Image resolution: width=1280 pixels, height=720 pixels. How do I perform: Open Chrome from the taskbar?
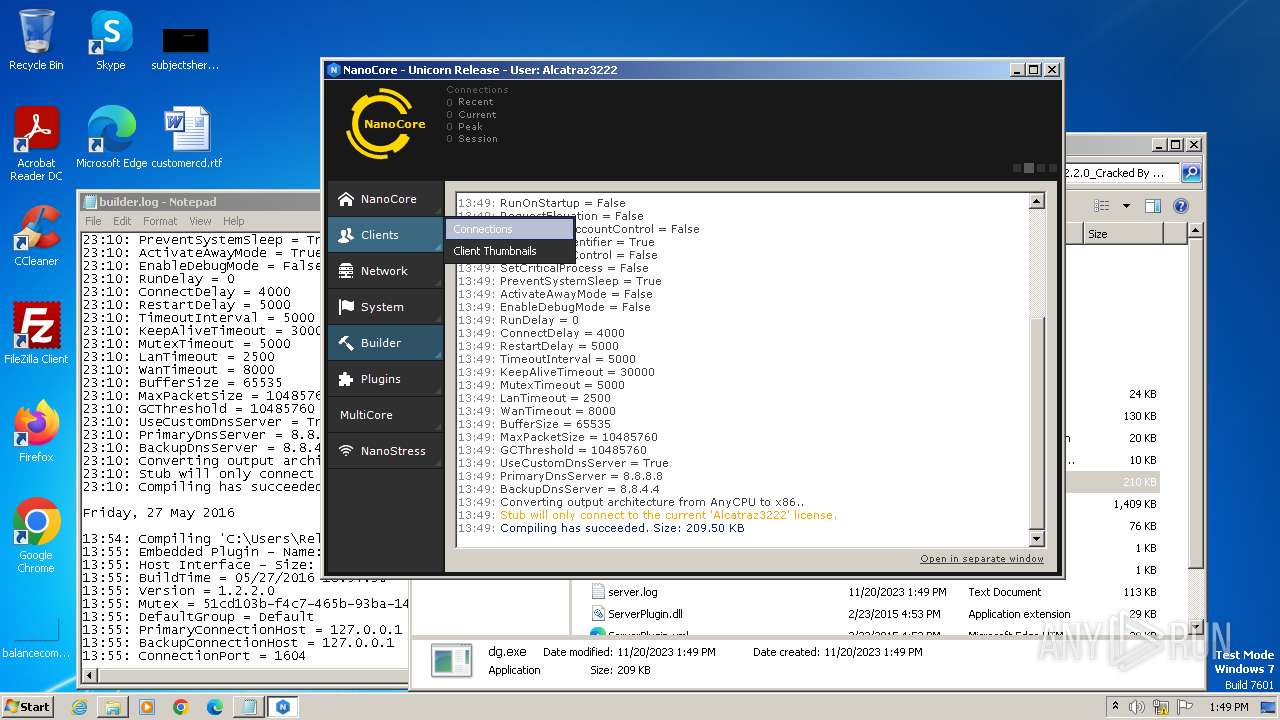(x=180, y=706)
